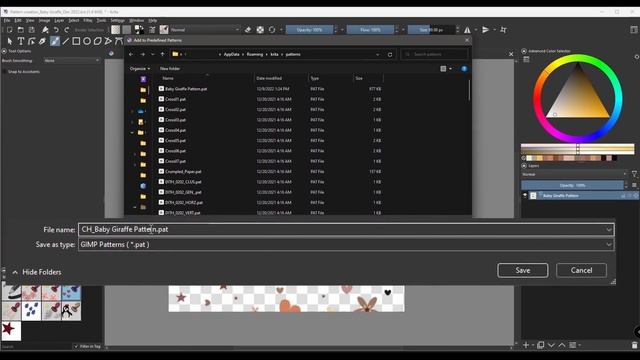
Task: Click the Cancel button
Action: (581, 270)
